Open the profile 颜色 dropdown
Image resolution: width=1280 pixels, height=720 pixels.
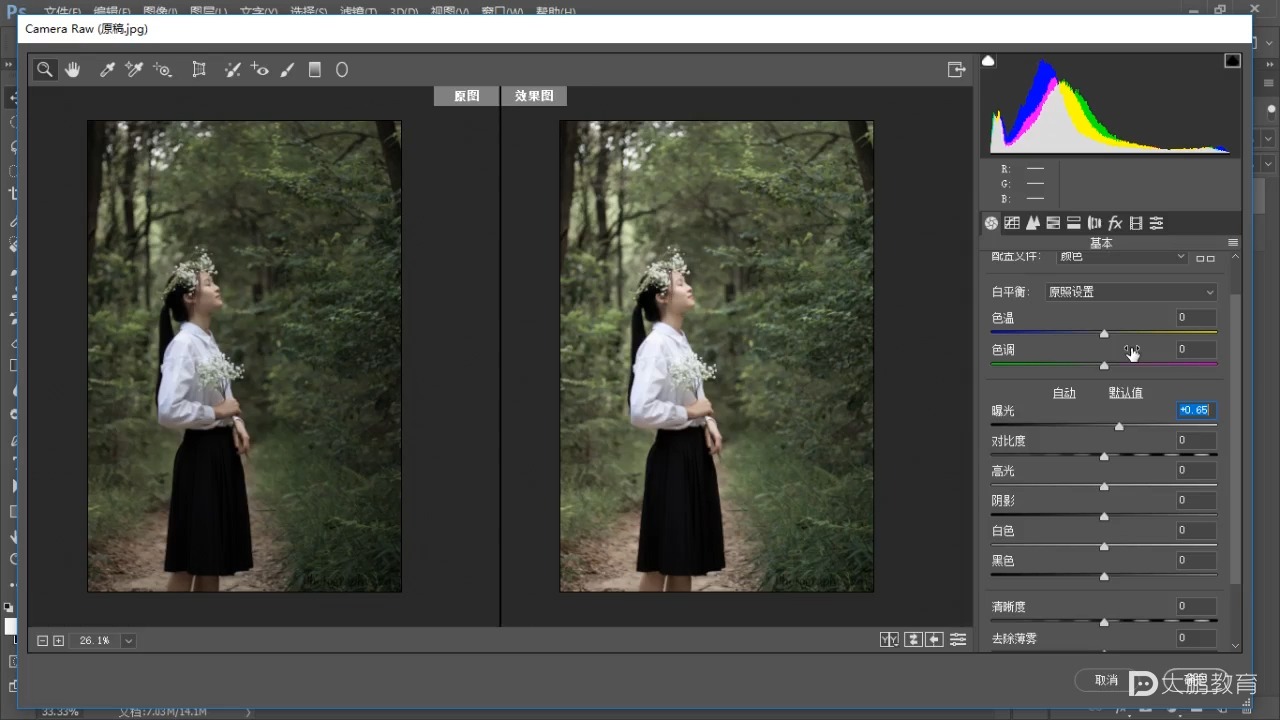pyautogui.click(x=1122, y=257)
